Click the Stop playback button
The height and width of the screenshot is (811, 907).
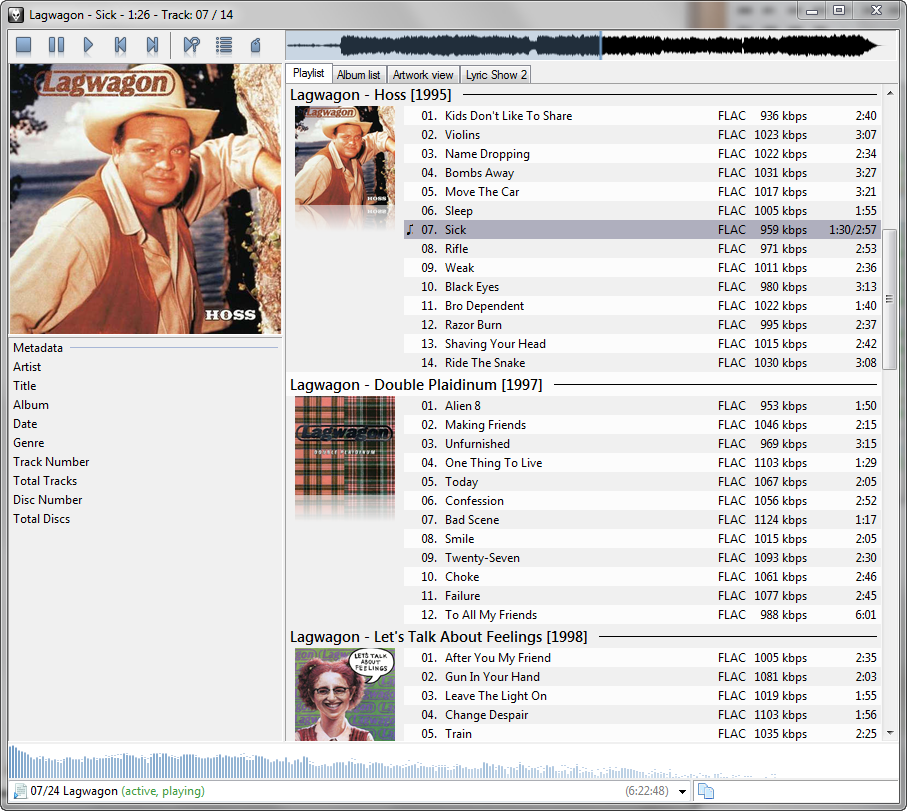[24, 45]
